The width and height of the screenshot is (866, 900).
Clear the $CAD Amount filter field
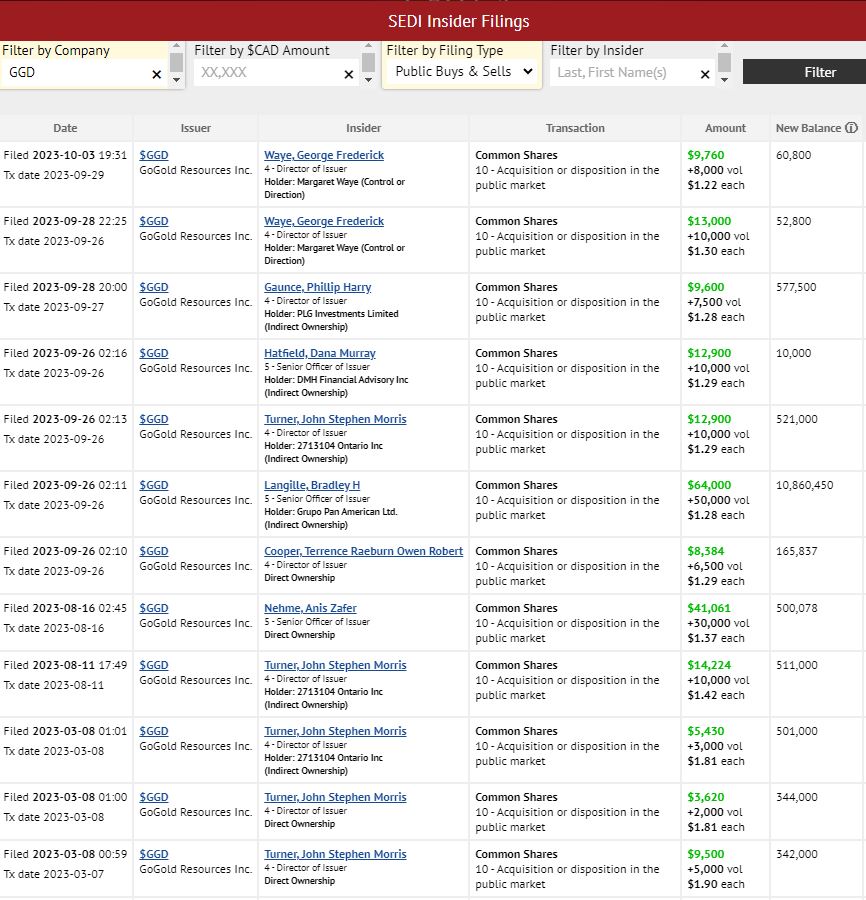[348, 74]
